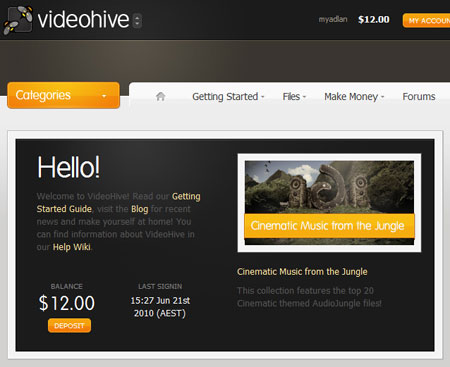Image resolution: width=450 pixels, height=367 pixels.
Task: Click the VideoHive bee logo icon
Action: coord(18,20)
